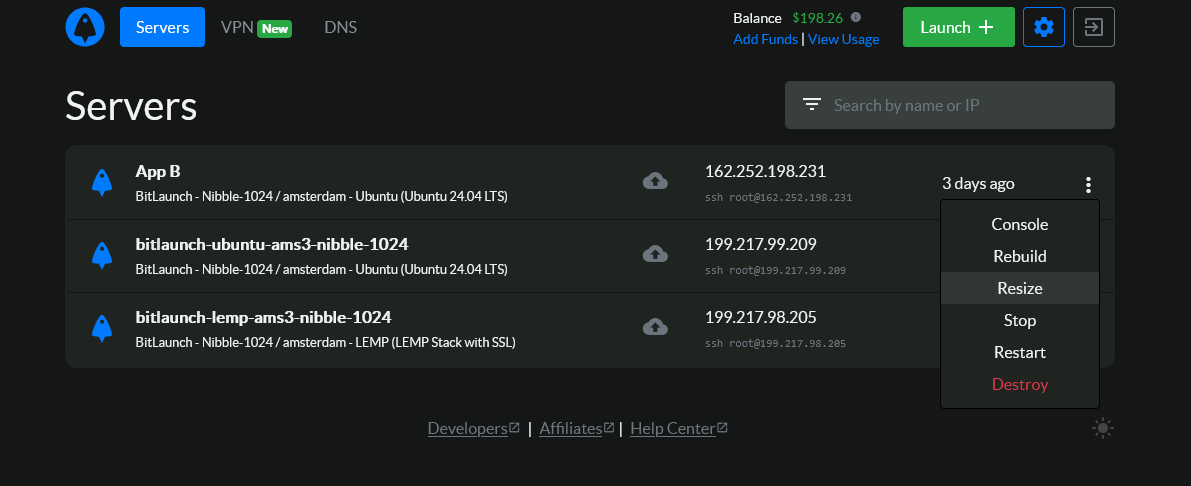Toggle light theme with the sun icon
1191x486 pixels.
pos(1103,429)
